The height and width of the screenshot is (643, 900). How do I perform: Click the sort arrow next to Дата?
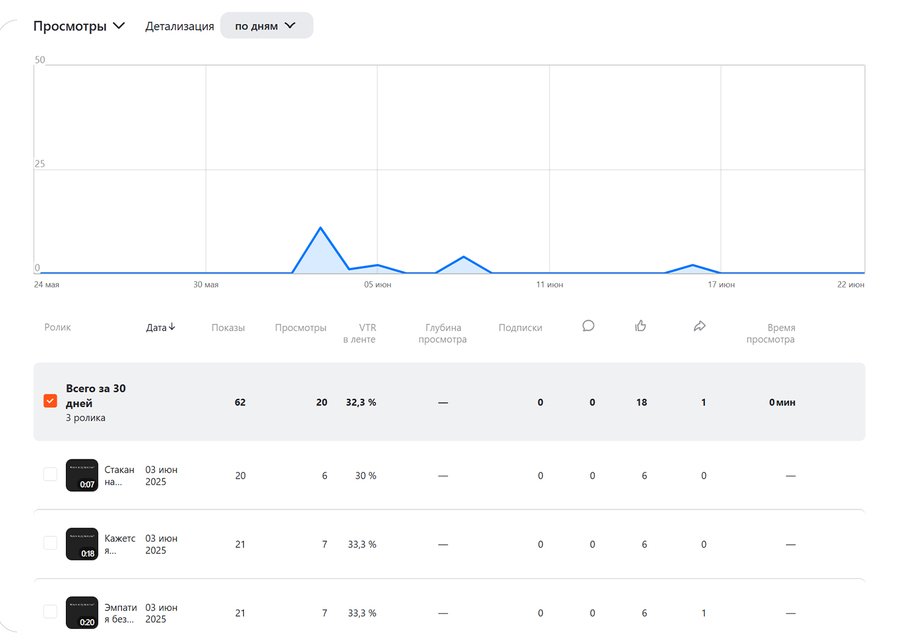coord(172,327)
